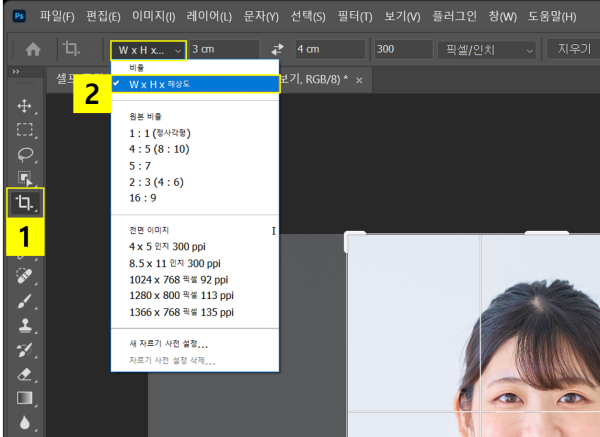Open the 필터(T) menu
The image size is (600, 437).
point(354,16)
